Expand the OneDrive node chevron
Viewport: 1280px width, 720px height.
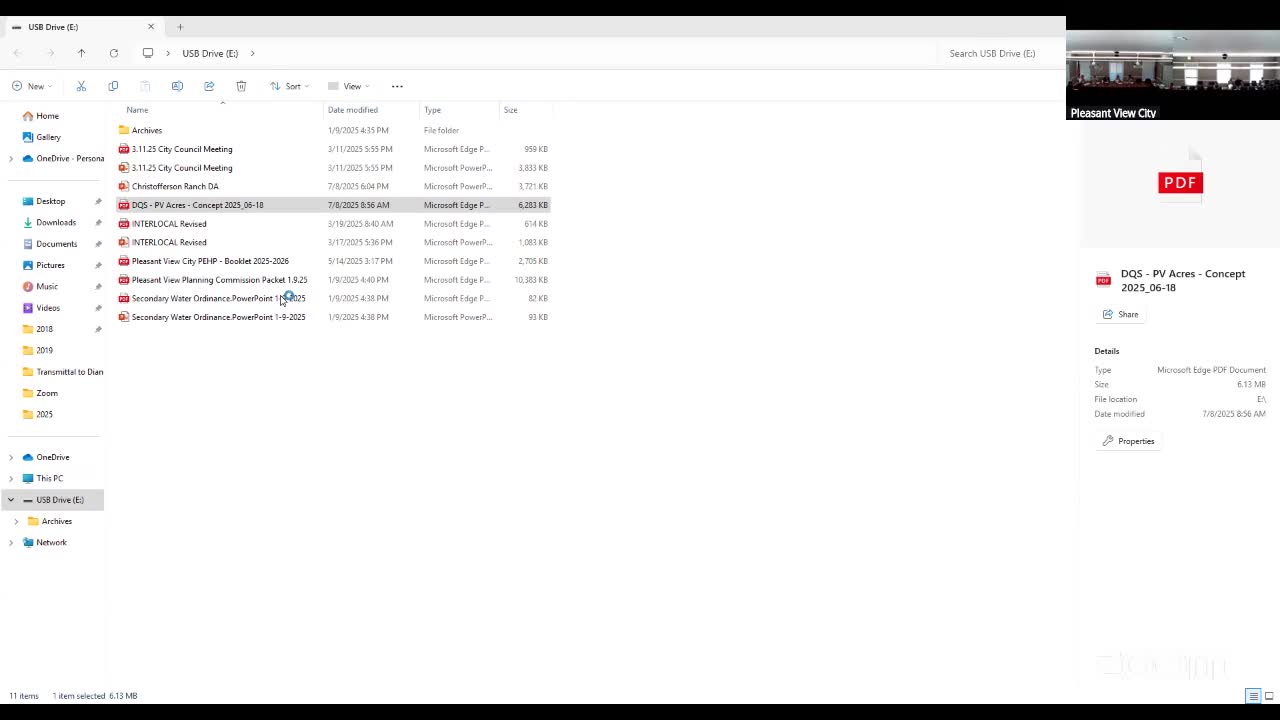[x=11, y=457]
